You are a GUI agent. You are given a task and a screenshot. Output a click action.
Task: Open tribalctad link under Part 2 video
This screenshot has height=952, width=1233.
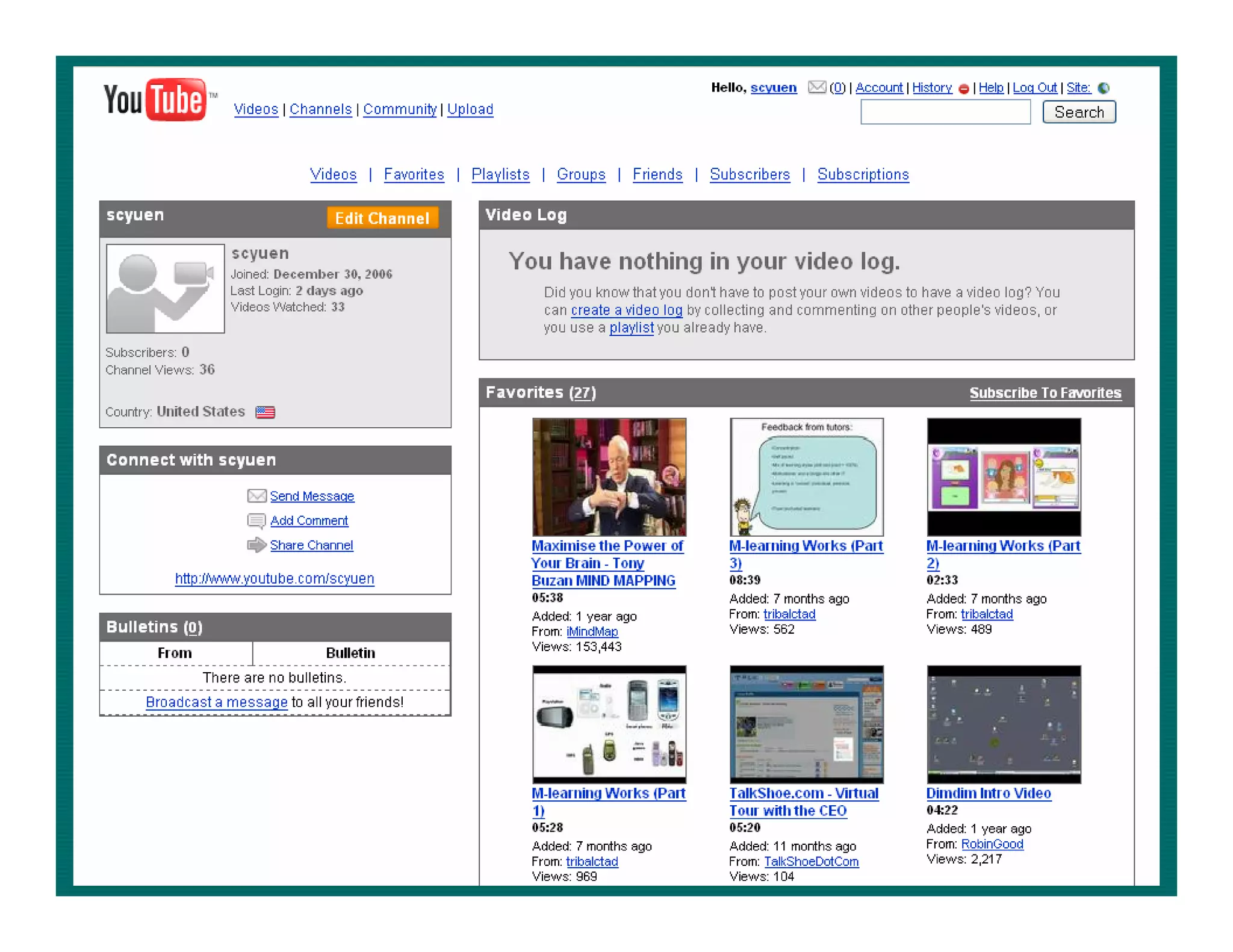[987, 614]
